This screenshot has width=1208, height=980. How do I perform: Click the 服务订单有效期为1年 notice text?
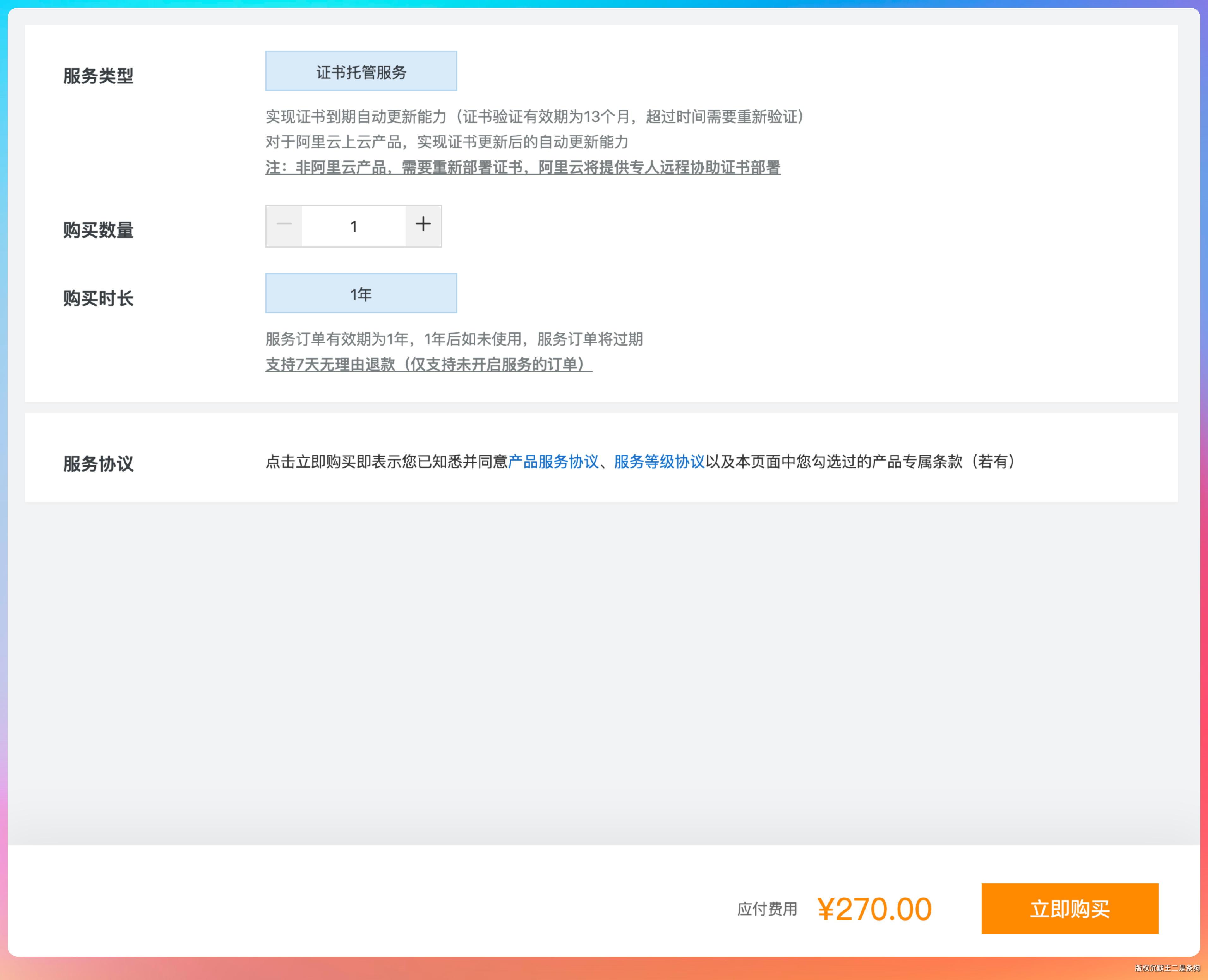tap(454, 339)
